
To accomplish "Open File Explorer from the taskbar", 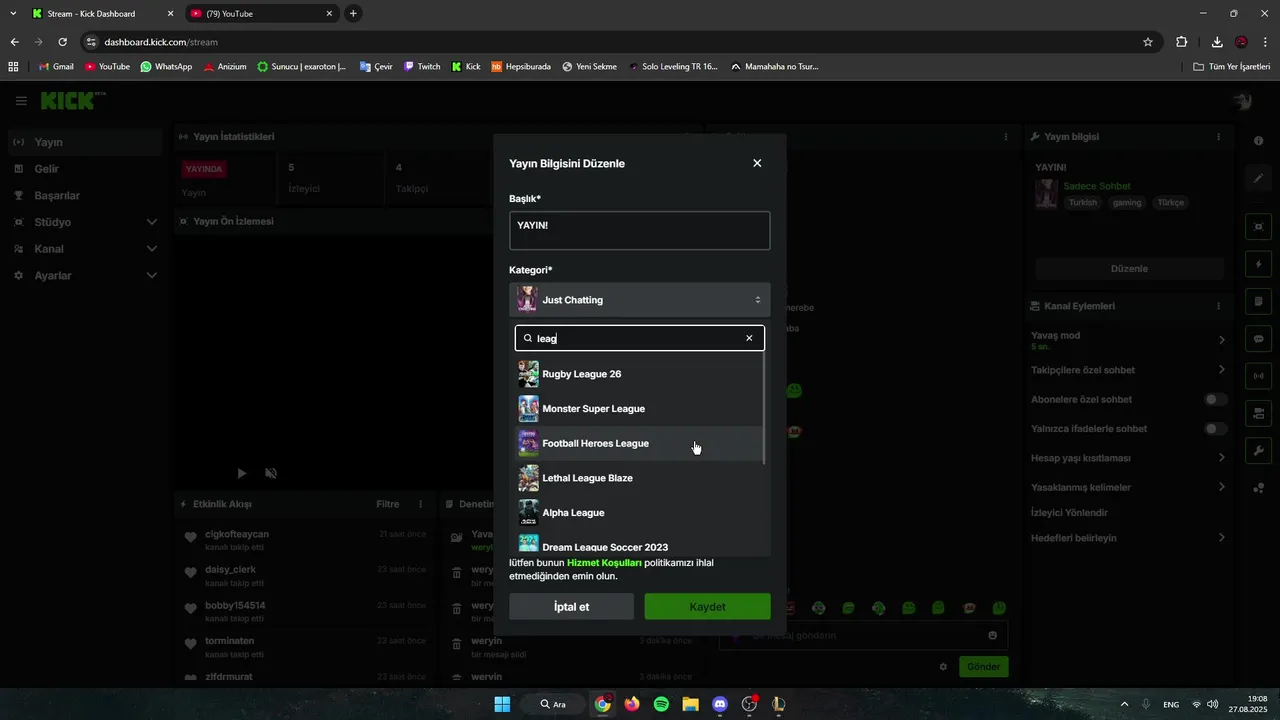I will click(690, 704).
